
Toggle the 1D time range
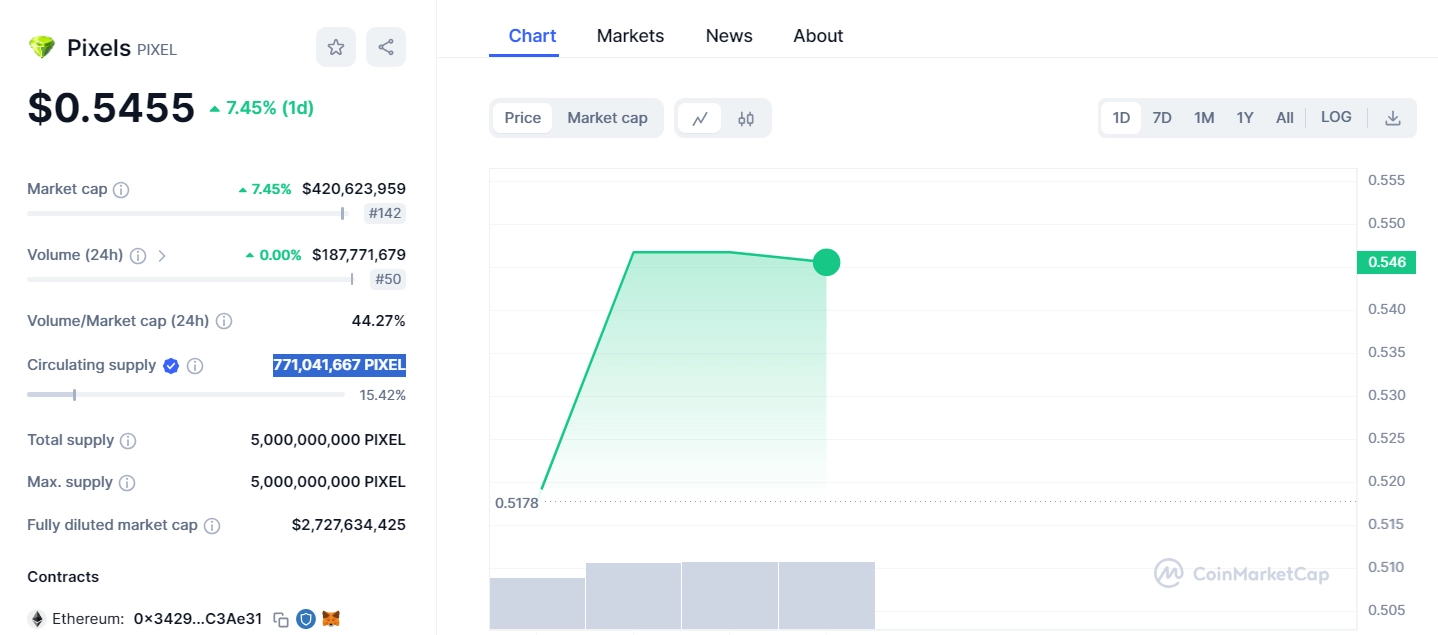pos(1121,117)
